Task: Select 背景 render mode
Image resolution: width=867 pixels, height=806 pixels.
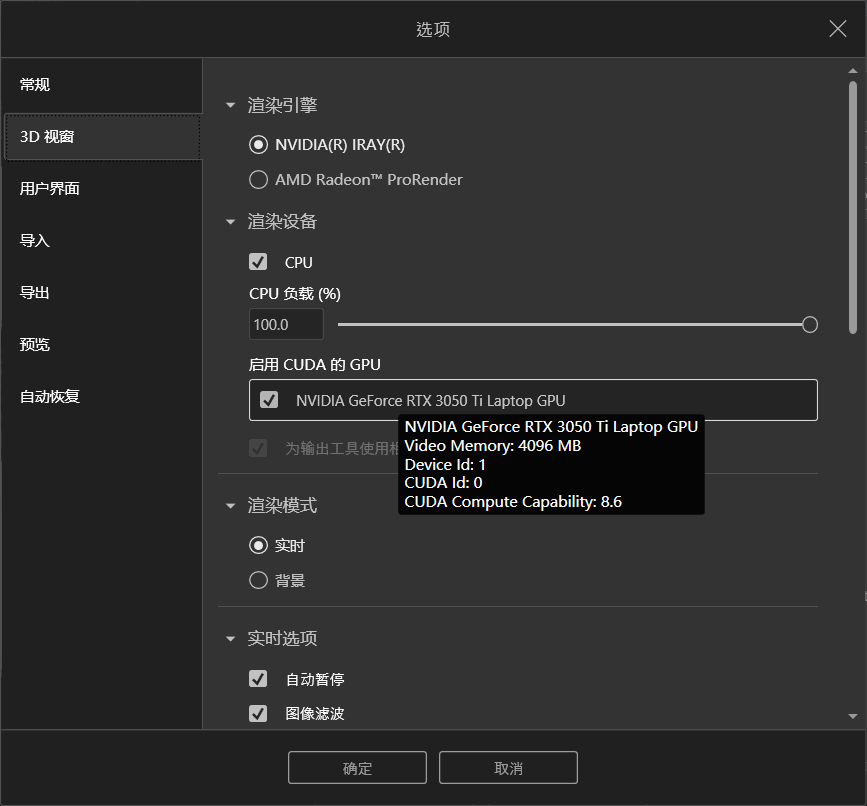Action: [258, 580]
